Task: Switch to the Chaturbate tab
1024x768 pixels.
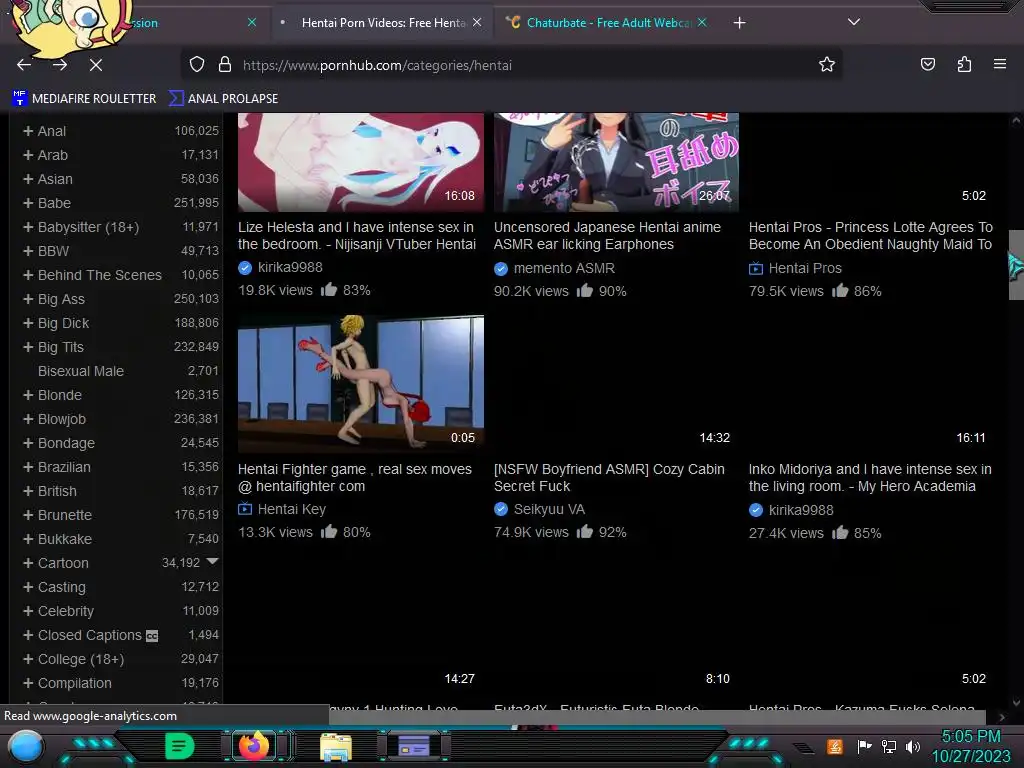Action: 608,23
